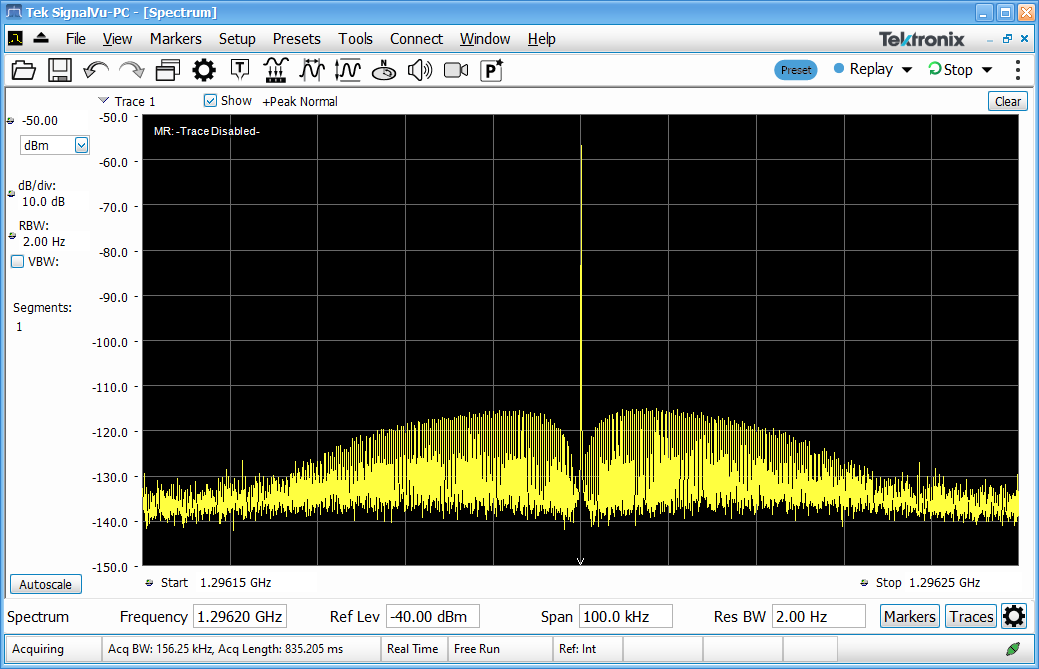Click the video camera record icon
This screenshot has height=669, width=1039.
(x=456, y=70)
